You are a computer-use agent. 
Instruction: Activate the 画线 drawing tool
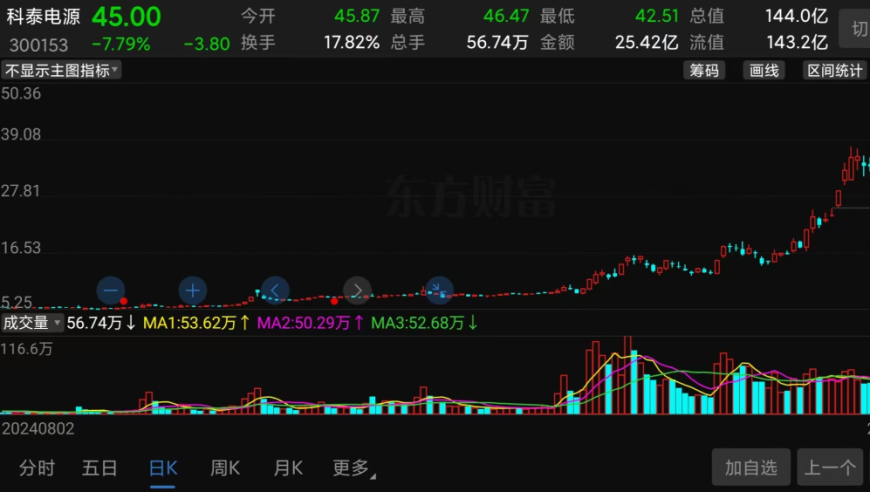pos(764,70)
